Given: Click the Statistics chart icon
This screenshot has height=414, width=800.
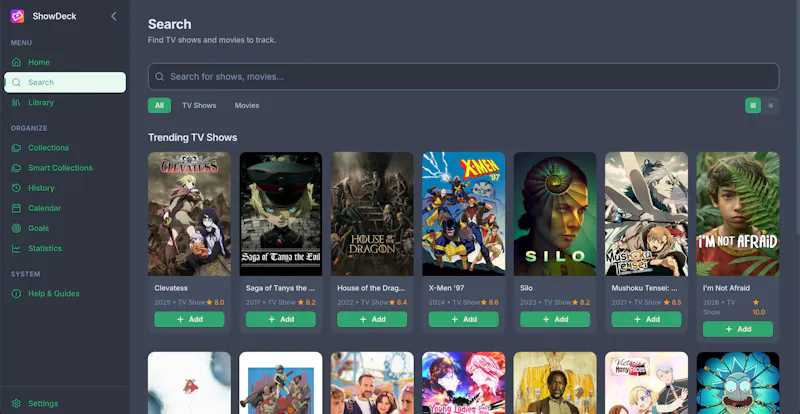Looking at the screenshot, I should 16,249.
